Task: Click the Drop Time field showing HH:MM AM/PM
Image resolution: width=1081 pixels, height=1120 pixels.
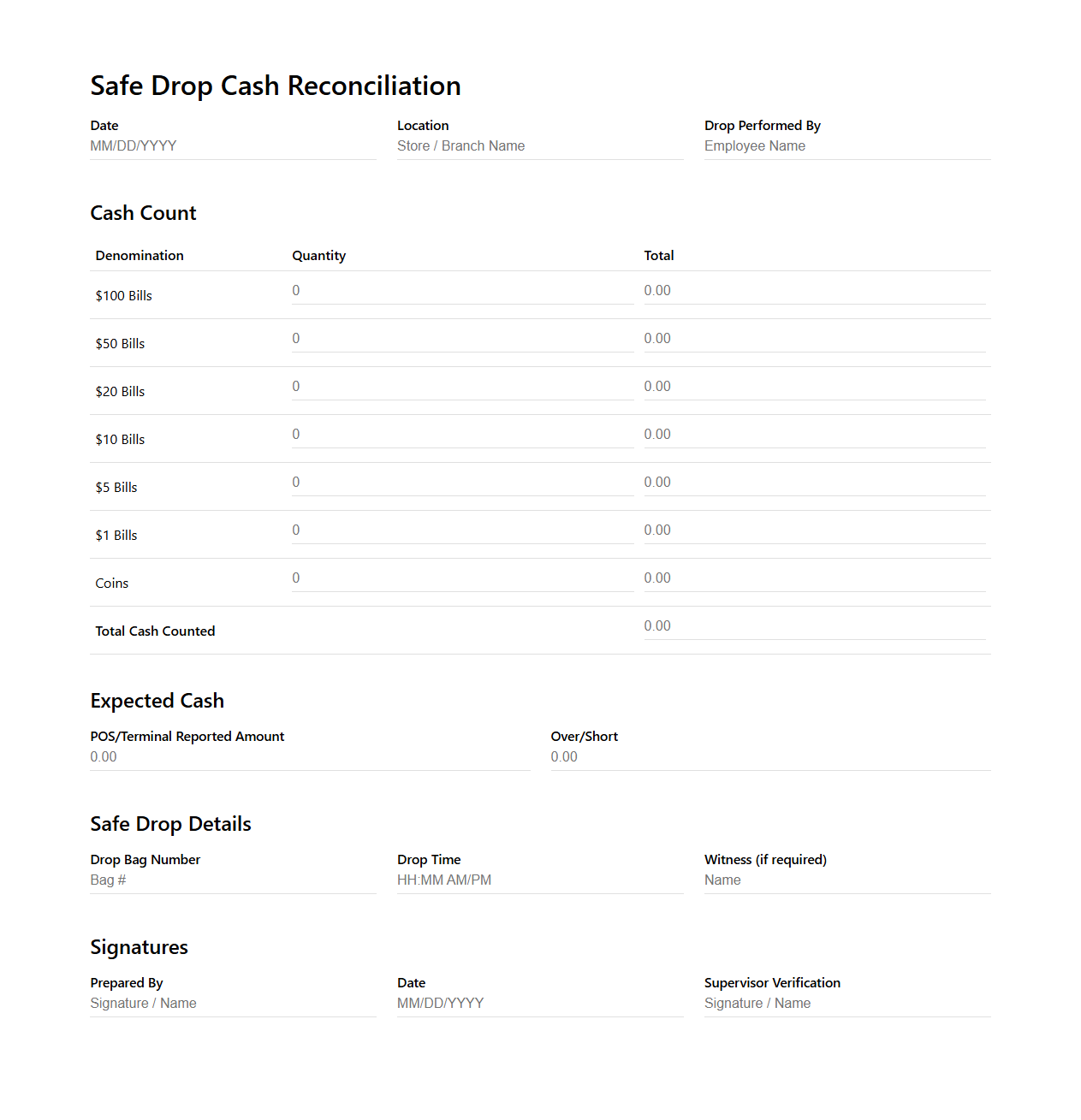Action: click(x=539, y=880)
